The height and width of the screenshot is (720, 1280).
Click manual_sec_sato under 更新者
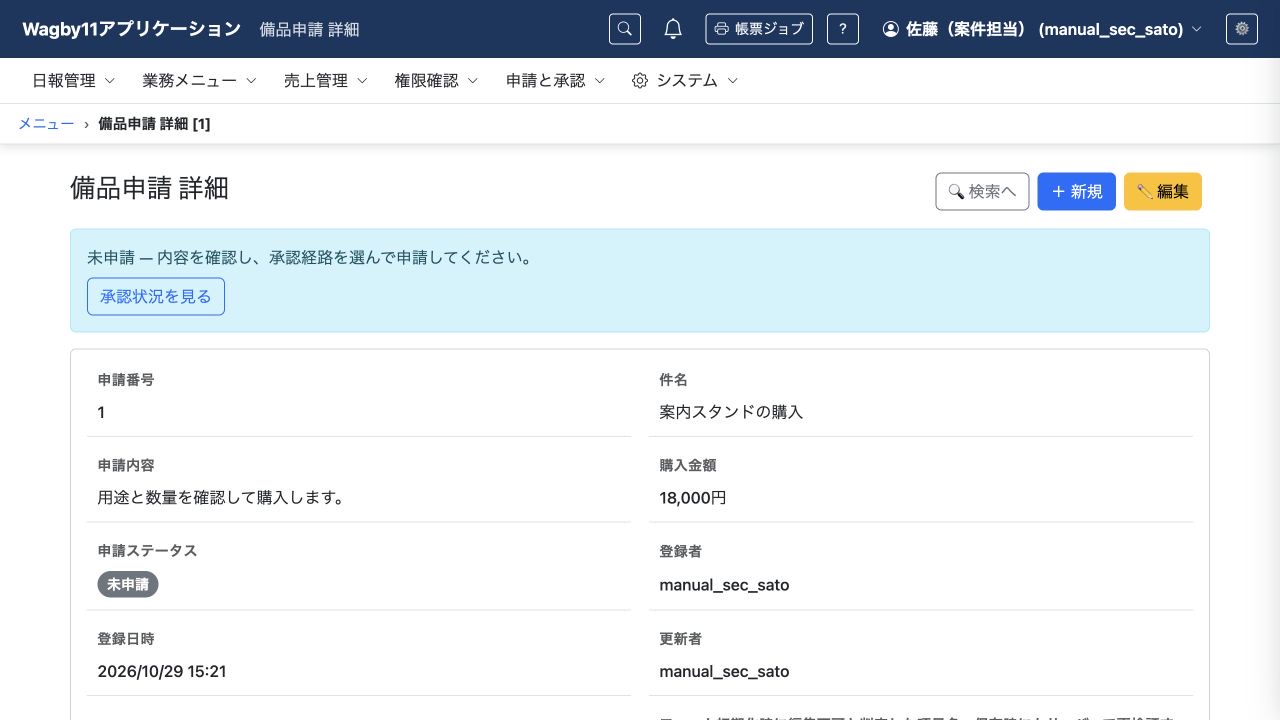[x=724, y=671]
